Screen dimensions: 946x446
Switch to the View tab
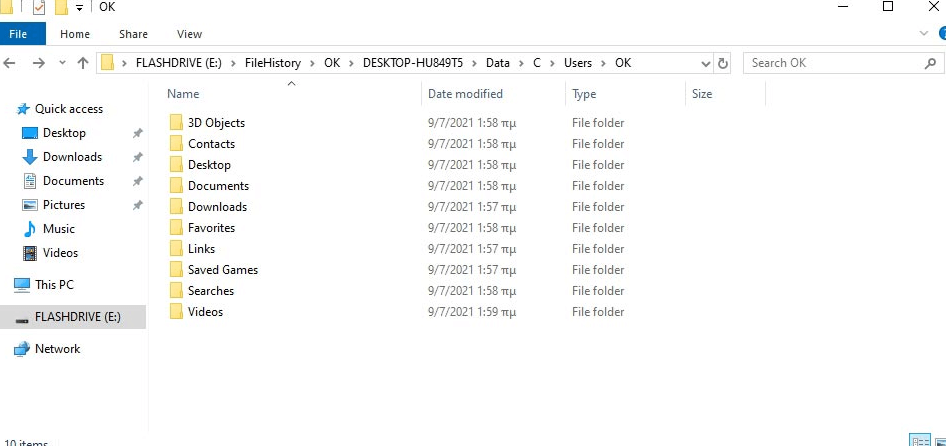188,34
